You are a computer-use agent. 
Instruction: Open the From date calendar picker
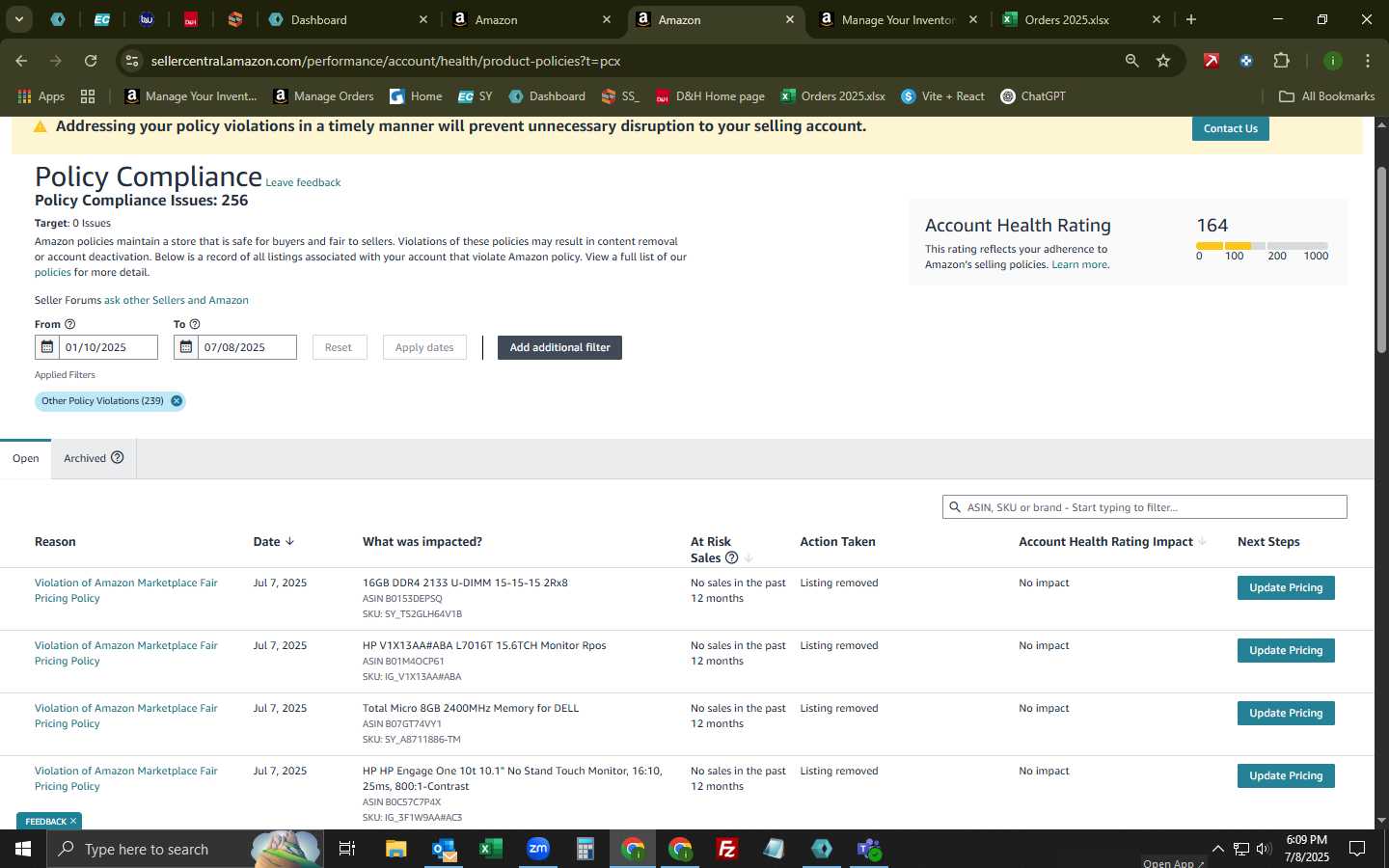46,347
